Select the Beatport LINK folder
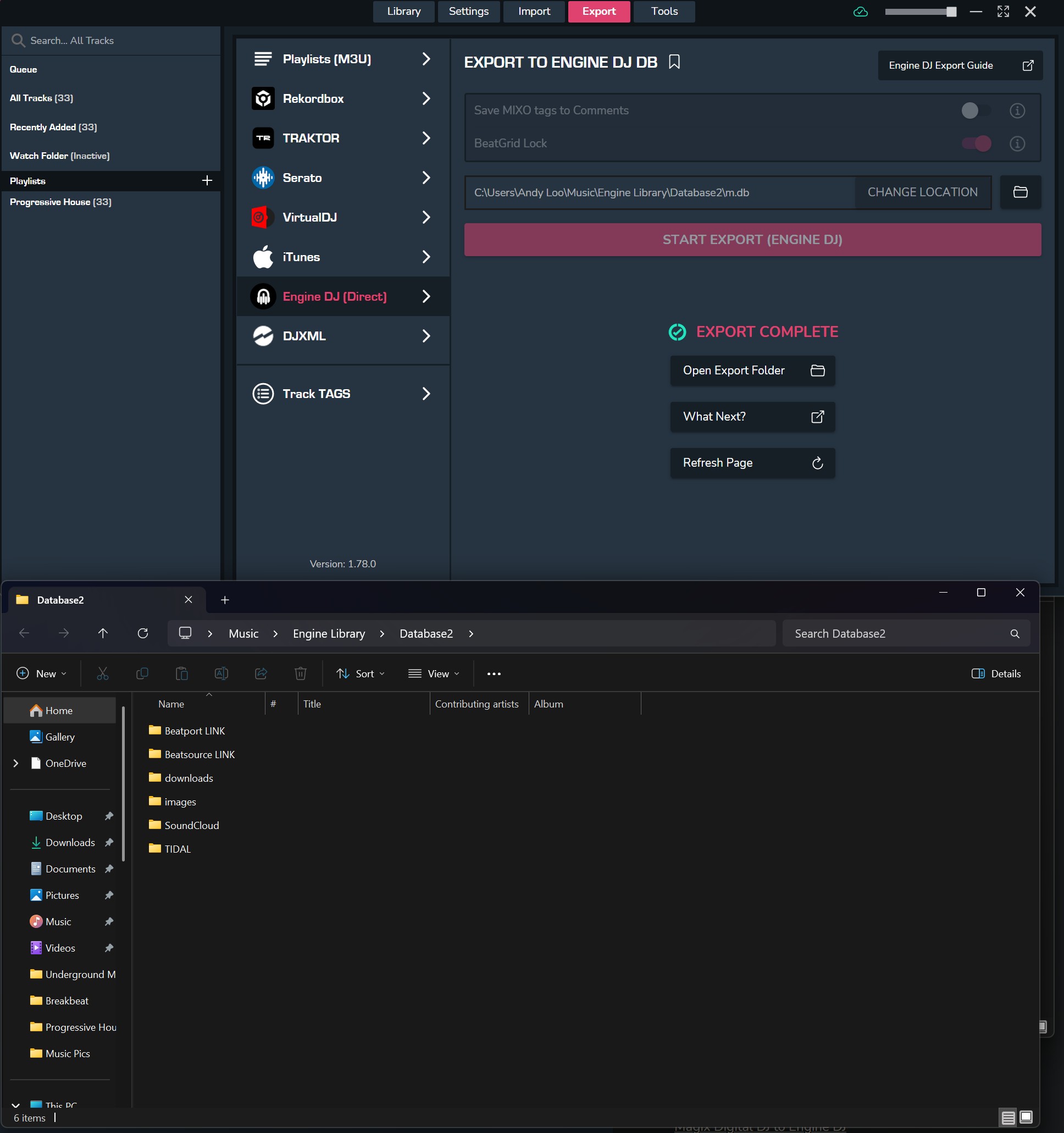The image size is (1064, 1133). click(x=187, y=731)
